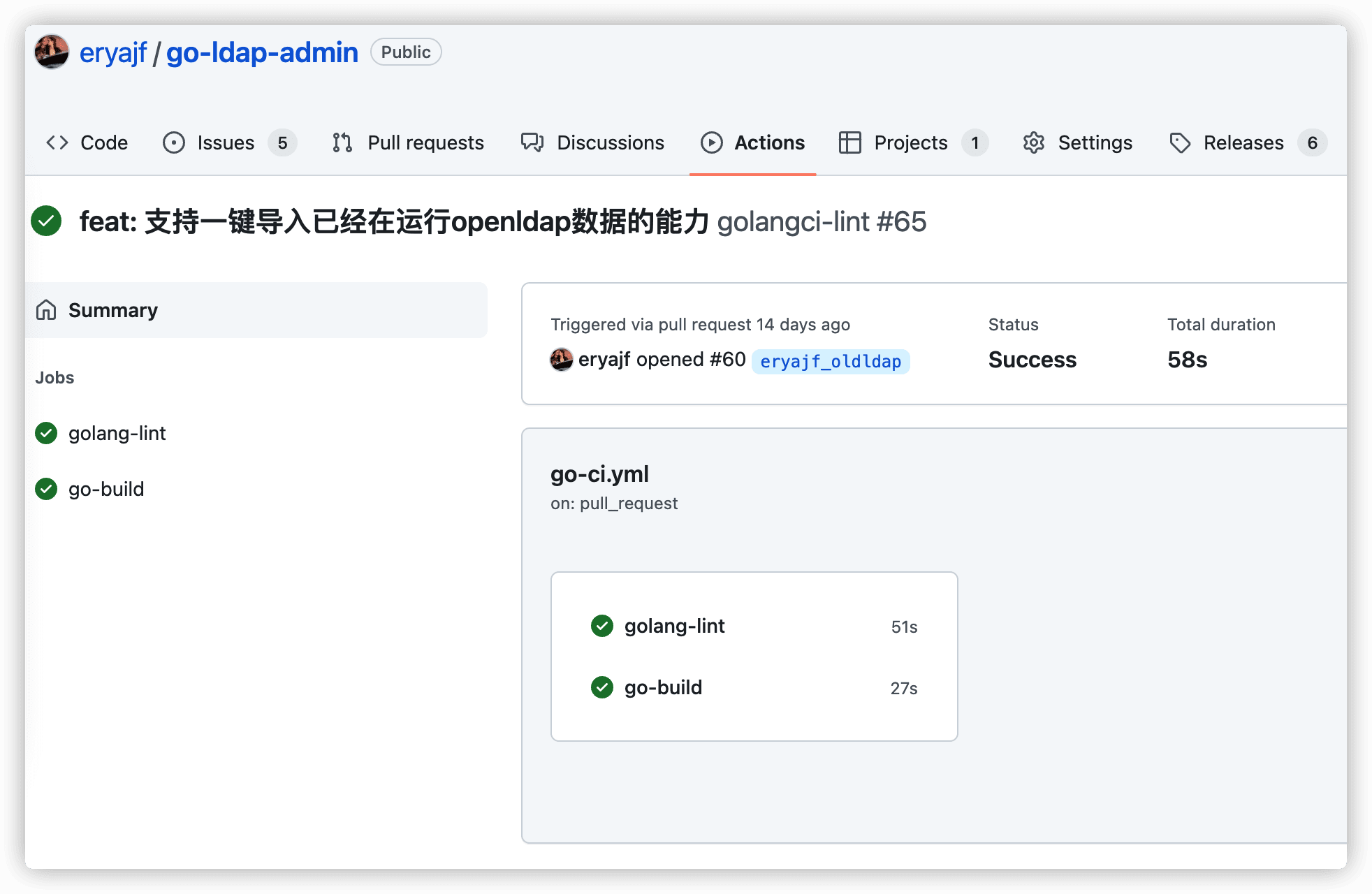Click the Issues circle-dot icon
This screenshot has height=894, width=1372.
174,142
